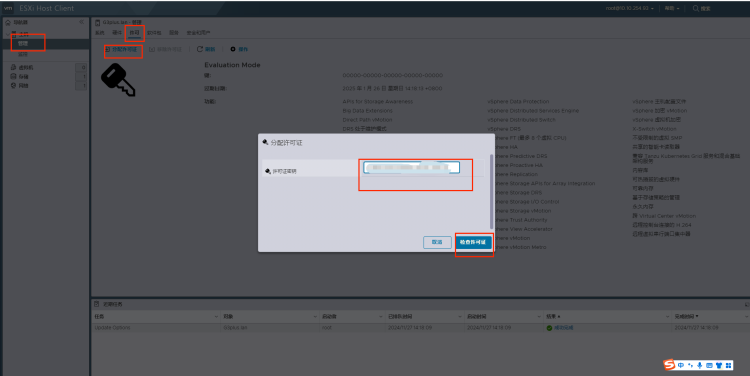Open Sogou toolbox grid icon
750x376 pixels.
coord(728,365)
